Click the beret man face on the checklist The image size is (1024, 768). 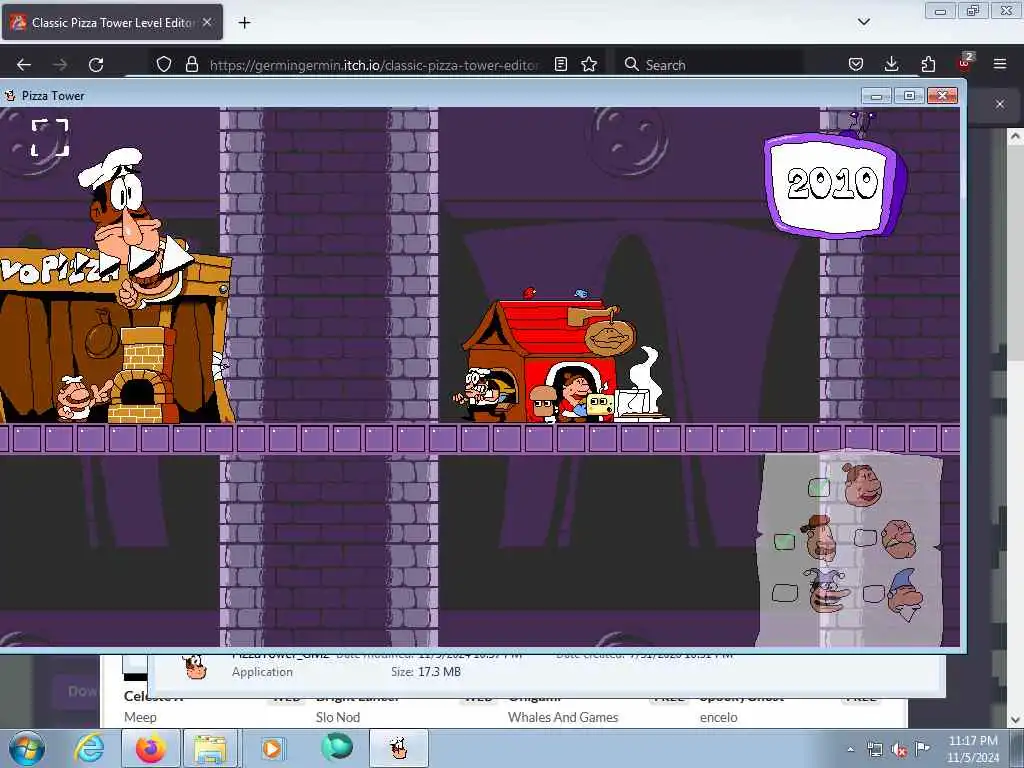tap(820, 537)
